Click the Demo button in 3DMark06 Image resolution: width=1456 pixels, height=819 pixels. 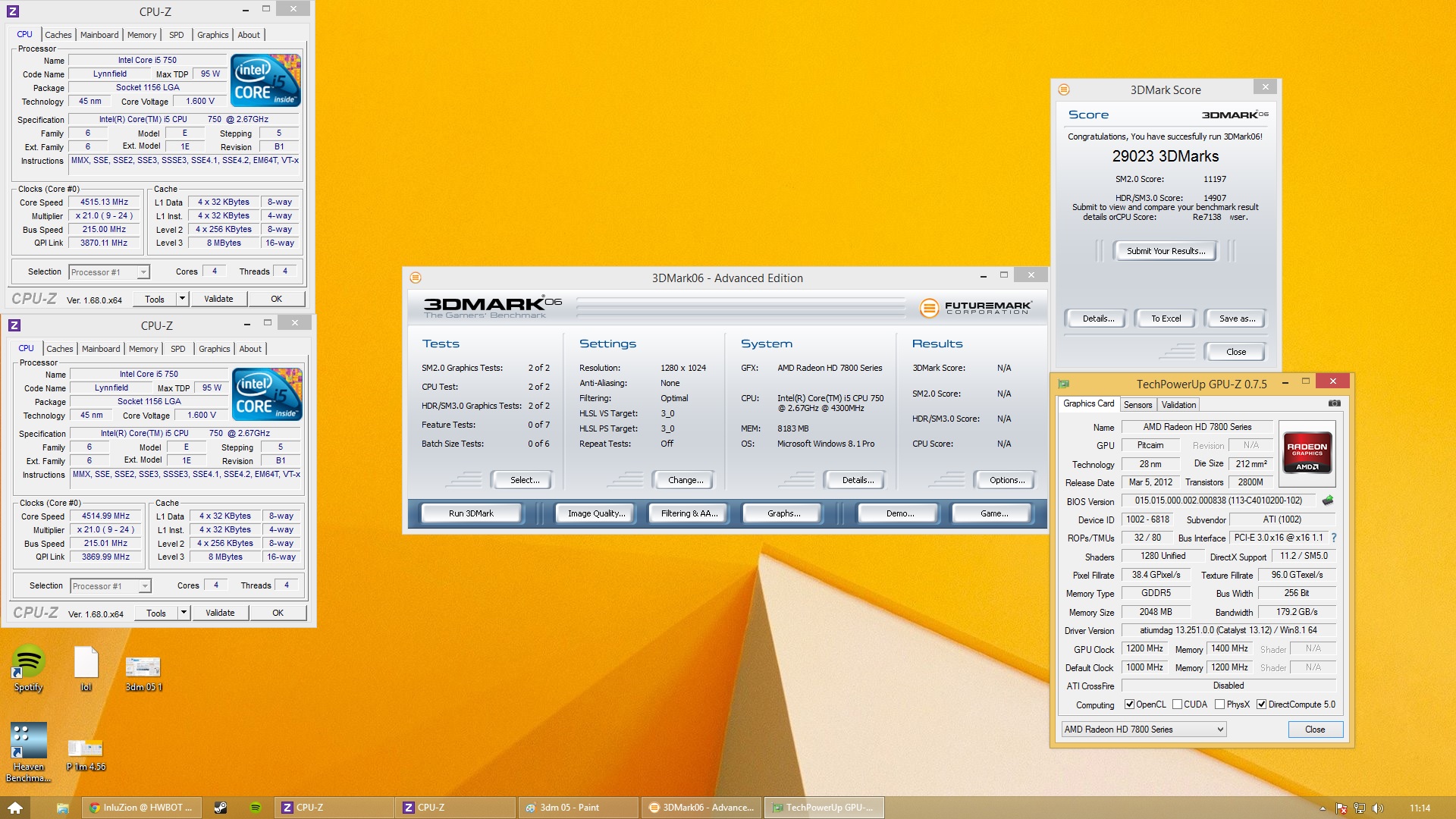[899, 513]
